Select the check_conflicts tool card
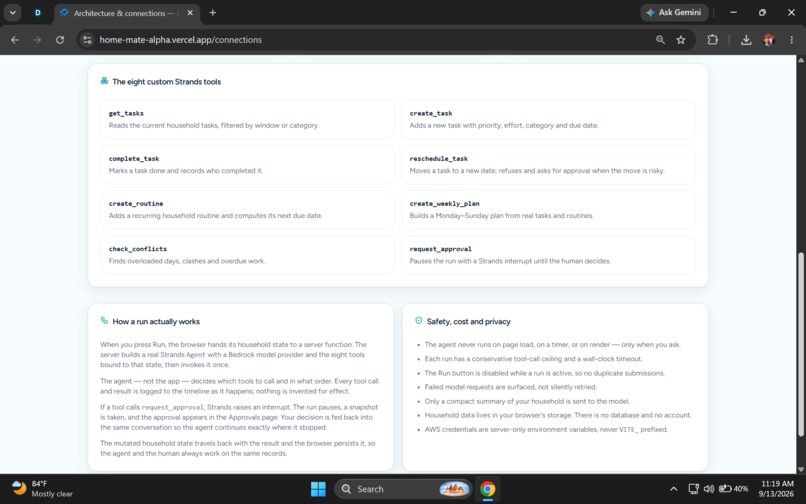 [247, 255]
